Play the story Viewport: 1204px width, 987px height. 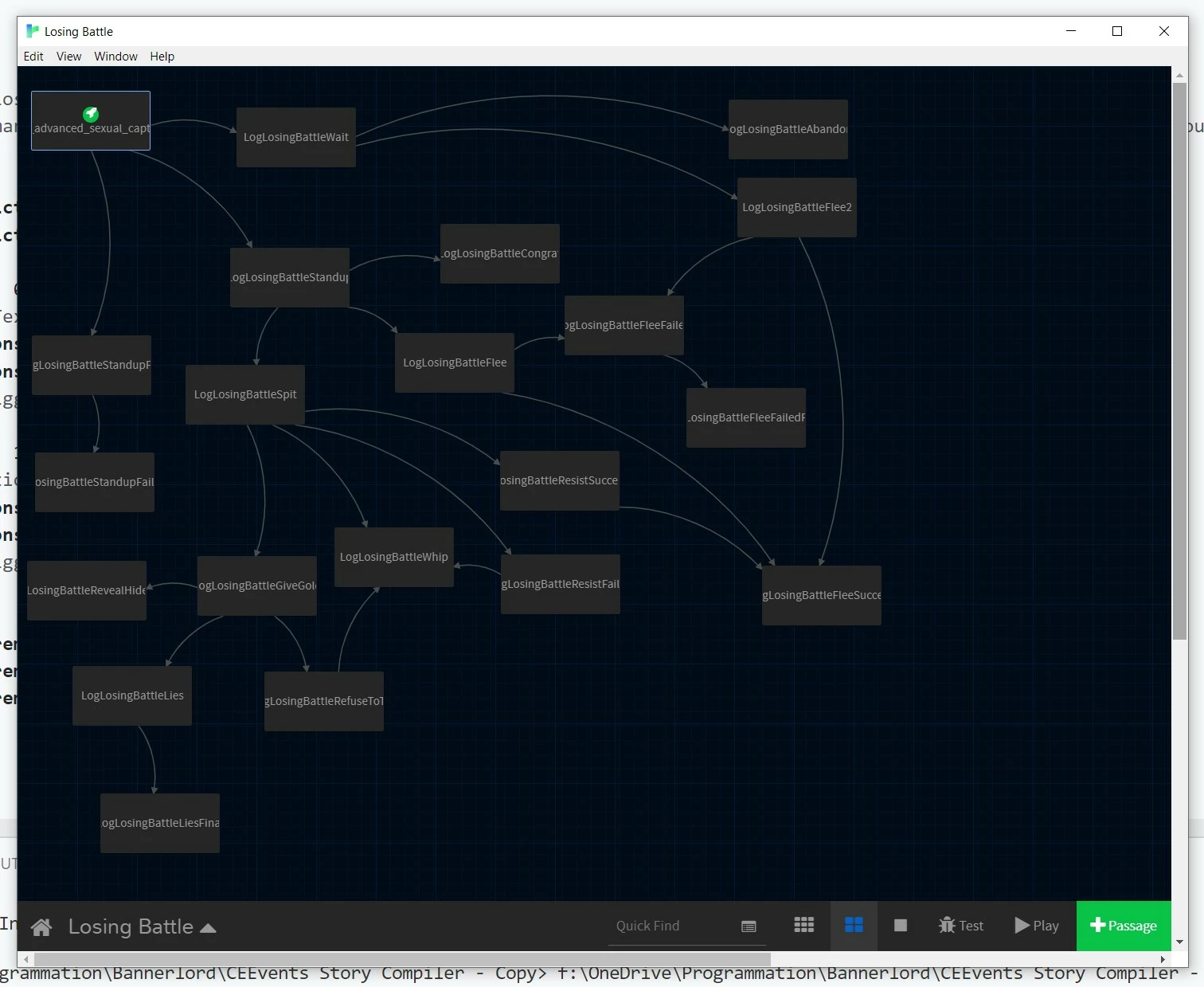click(1037, 926)
